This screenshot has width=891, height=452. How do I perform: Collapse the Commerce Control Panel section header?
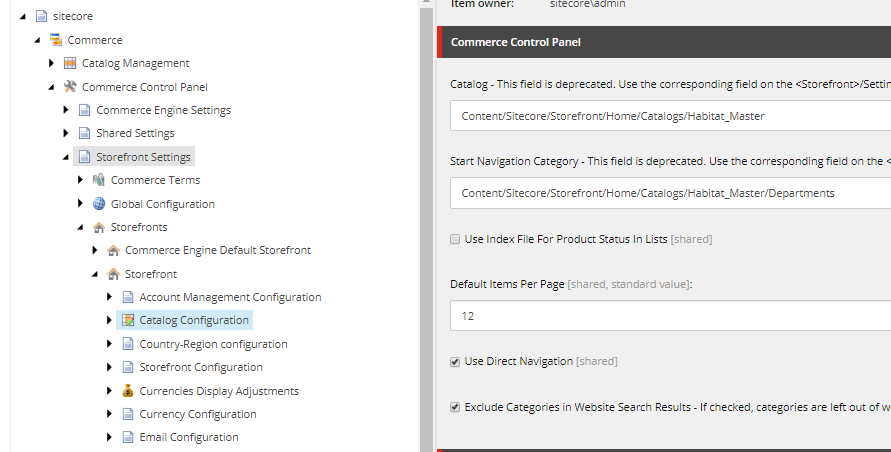click(664, 42)
